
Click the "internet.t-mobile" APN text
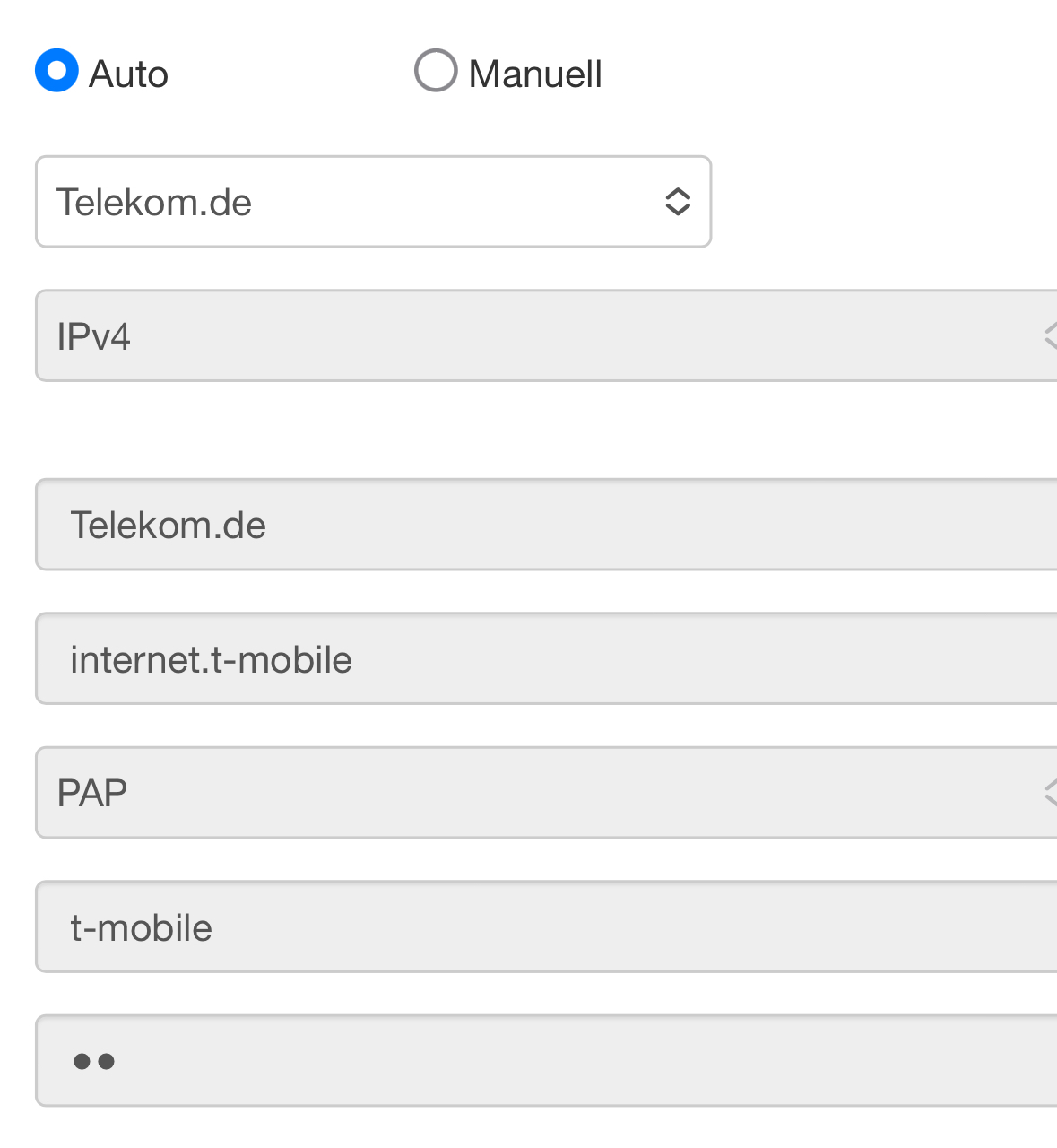click(x=211, y=660)
